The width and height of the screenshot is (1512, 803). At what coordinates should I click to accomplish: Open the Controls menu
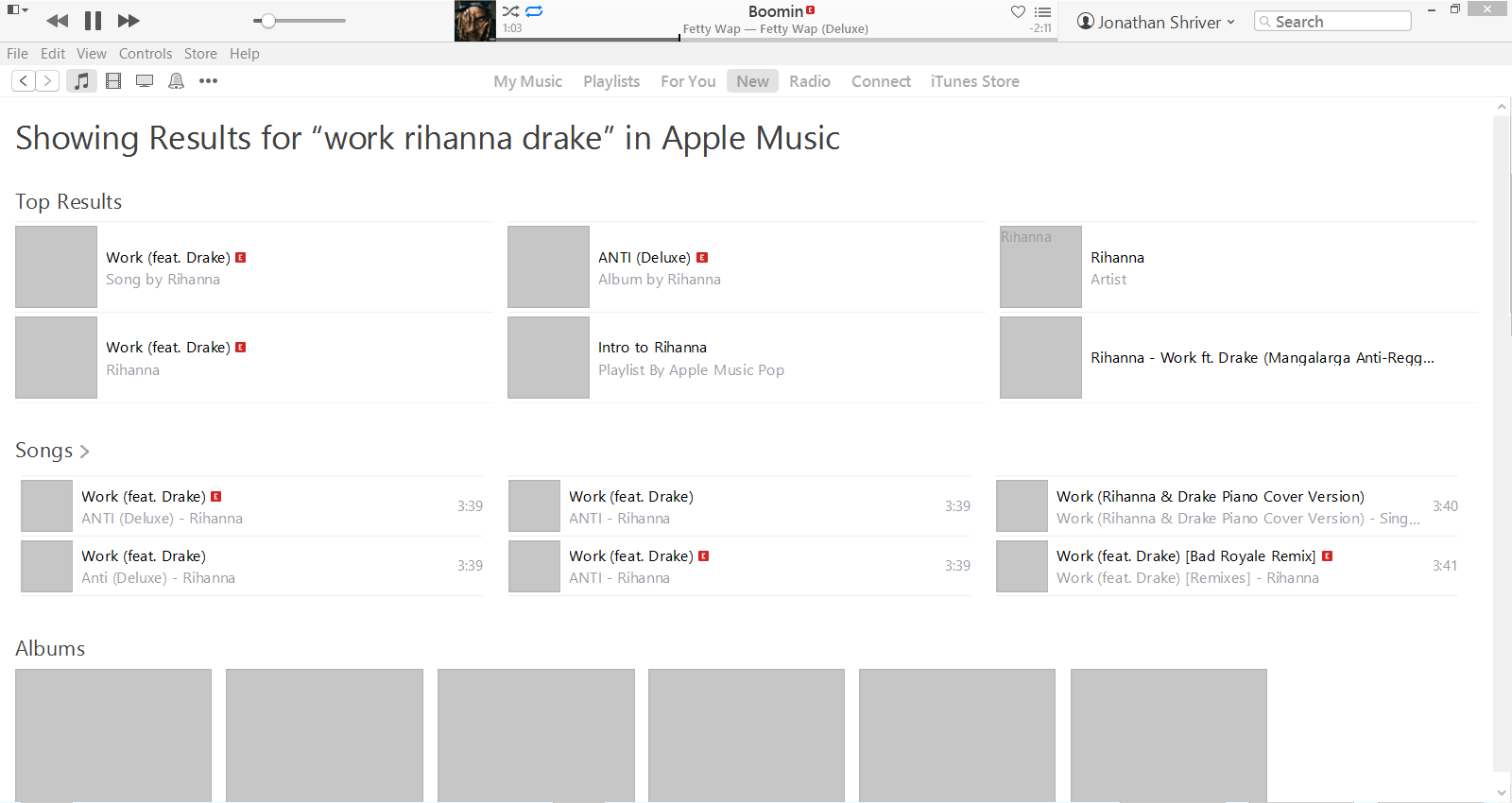[x=146, y=54]
